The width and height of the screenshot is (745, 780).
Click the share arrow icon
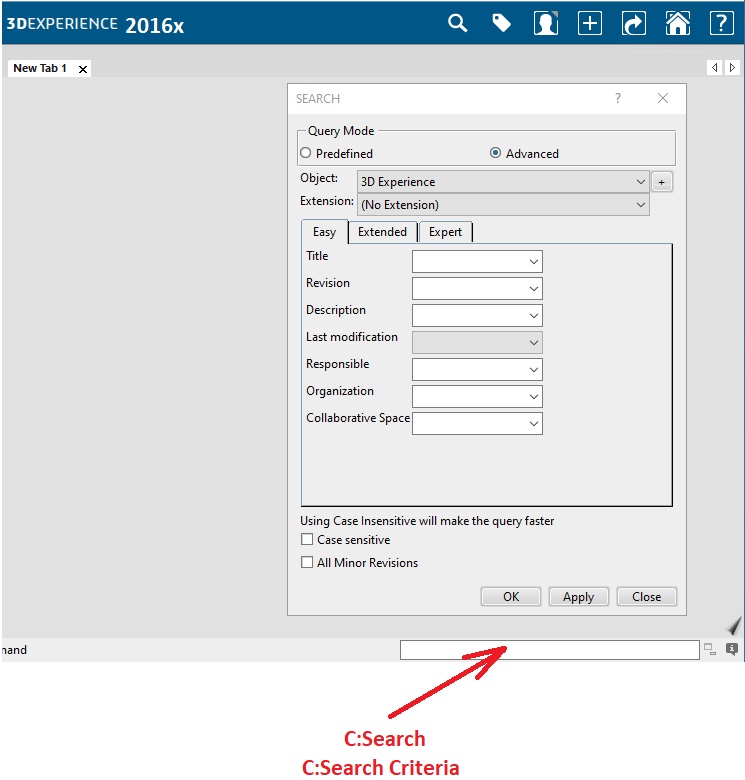pyautogui.click(x=634, y=23)
